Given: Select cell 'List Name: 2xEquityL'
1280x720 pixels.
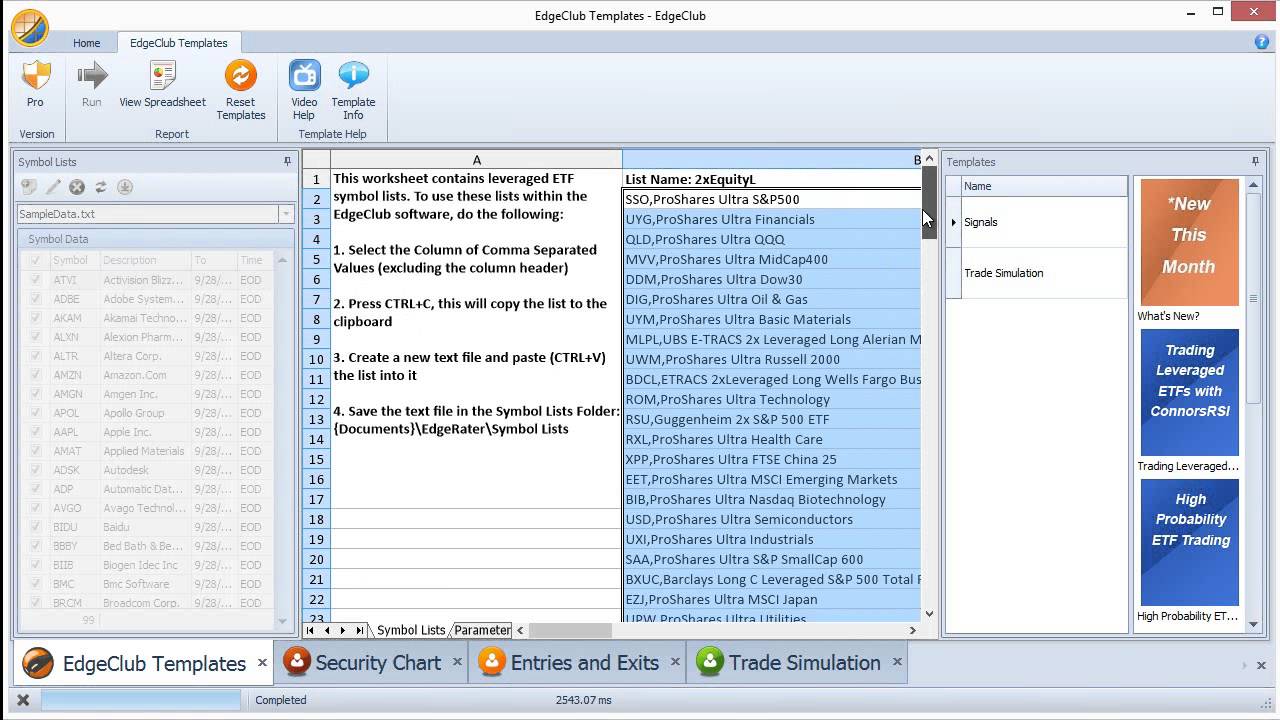Looking at the screenshot, I should 772,179.
